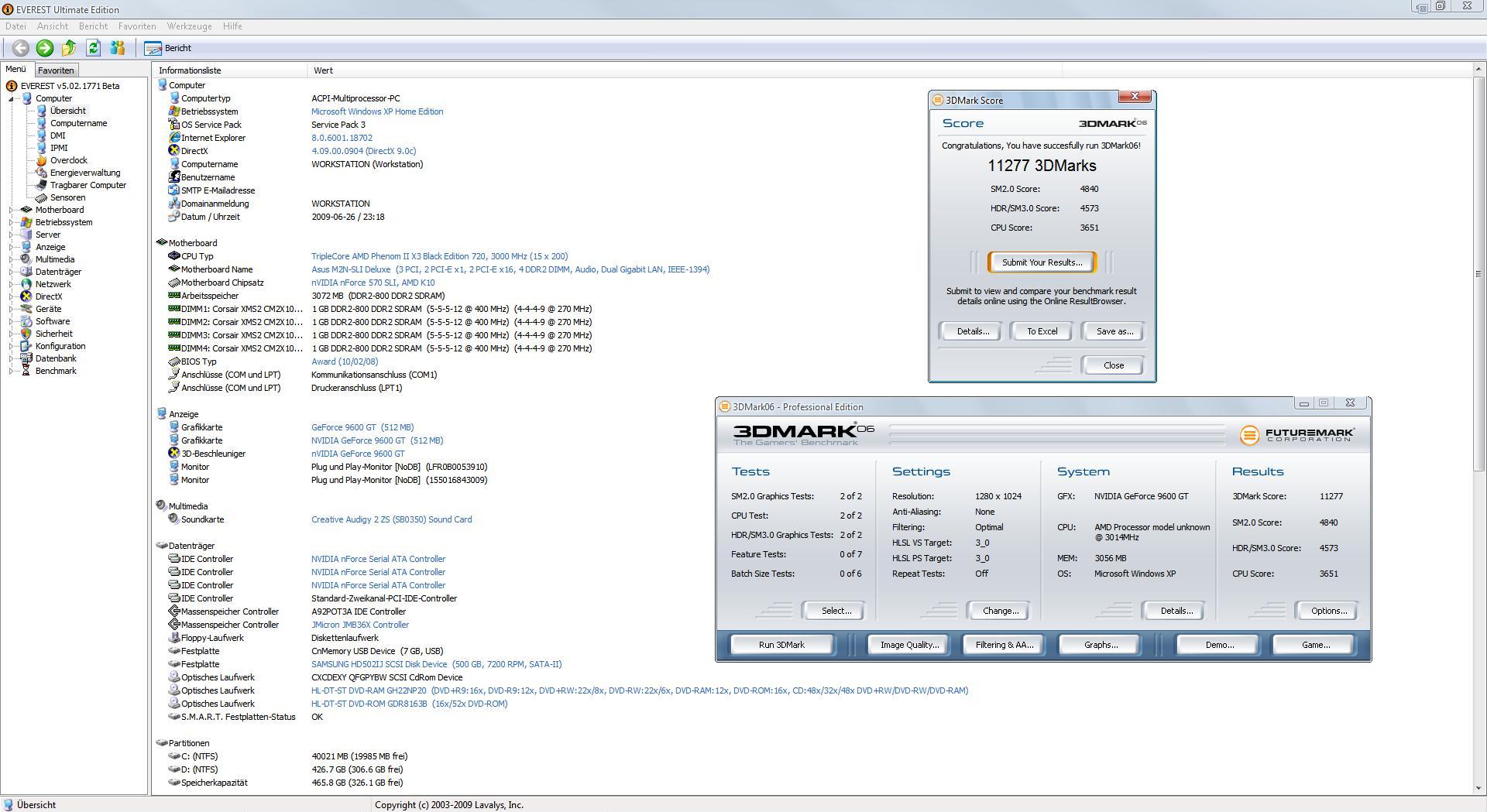The height and width of the screenshot is (812, 1487).
Task: Click Submit Your Results in 3DMark Score
Action: click(1042, 262)
